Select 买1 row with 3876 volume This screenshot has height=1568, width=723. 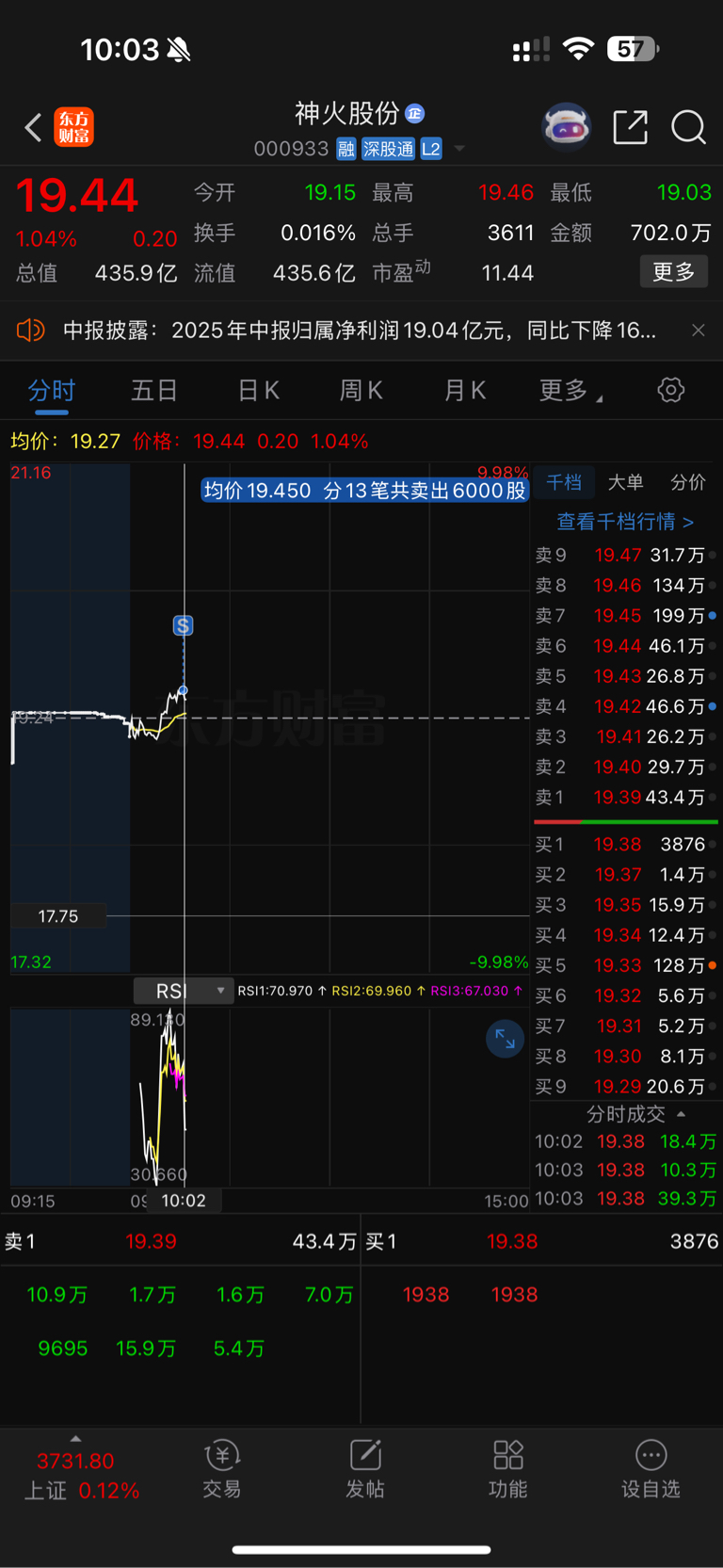[626, 844]
